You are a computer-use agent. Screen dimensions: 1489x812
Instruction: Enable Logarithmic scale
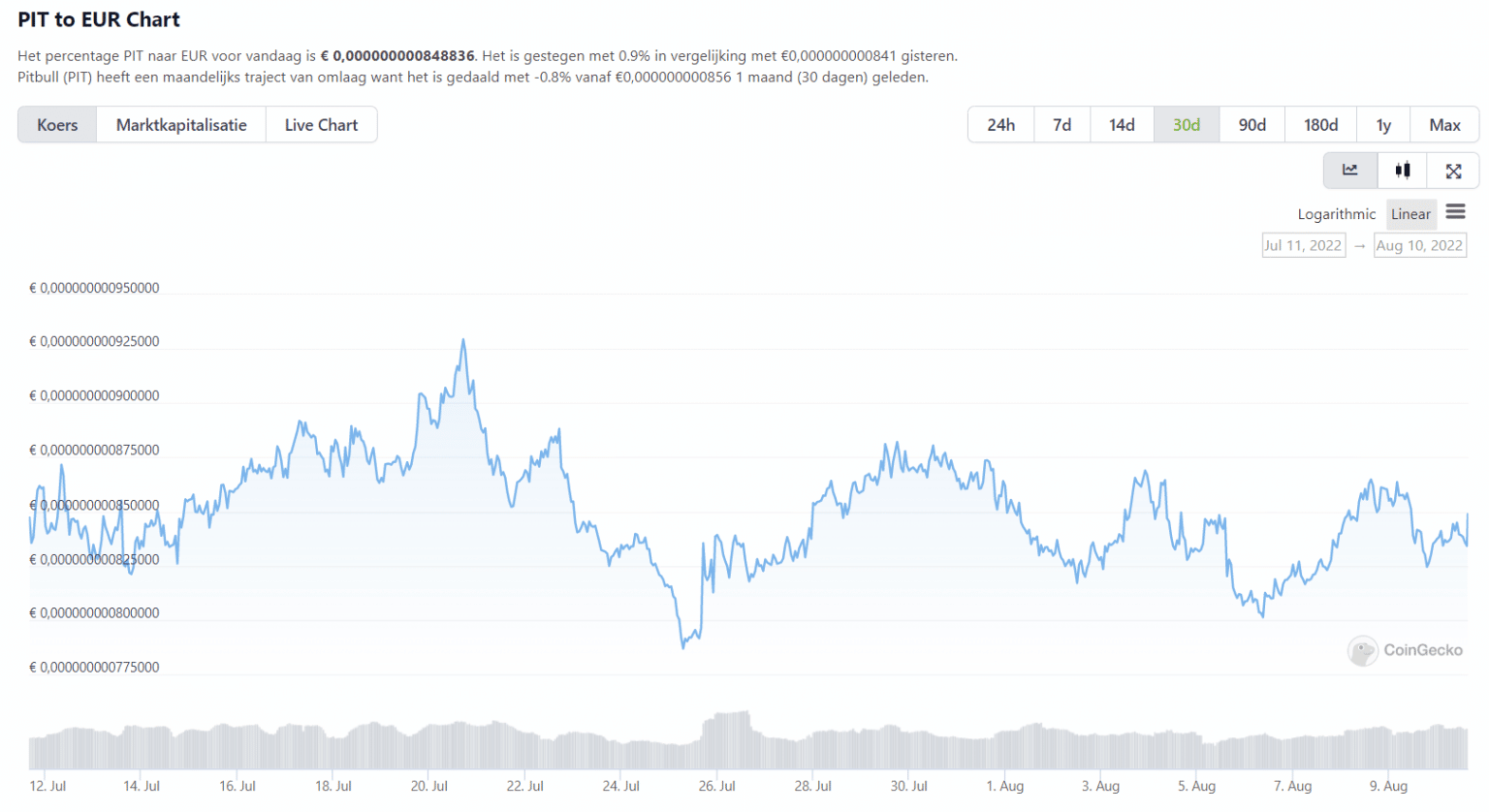pyautogui.click(x=1336, y=214)
